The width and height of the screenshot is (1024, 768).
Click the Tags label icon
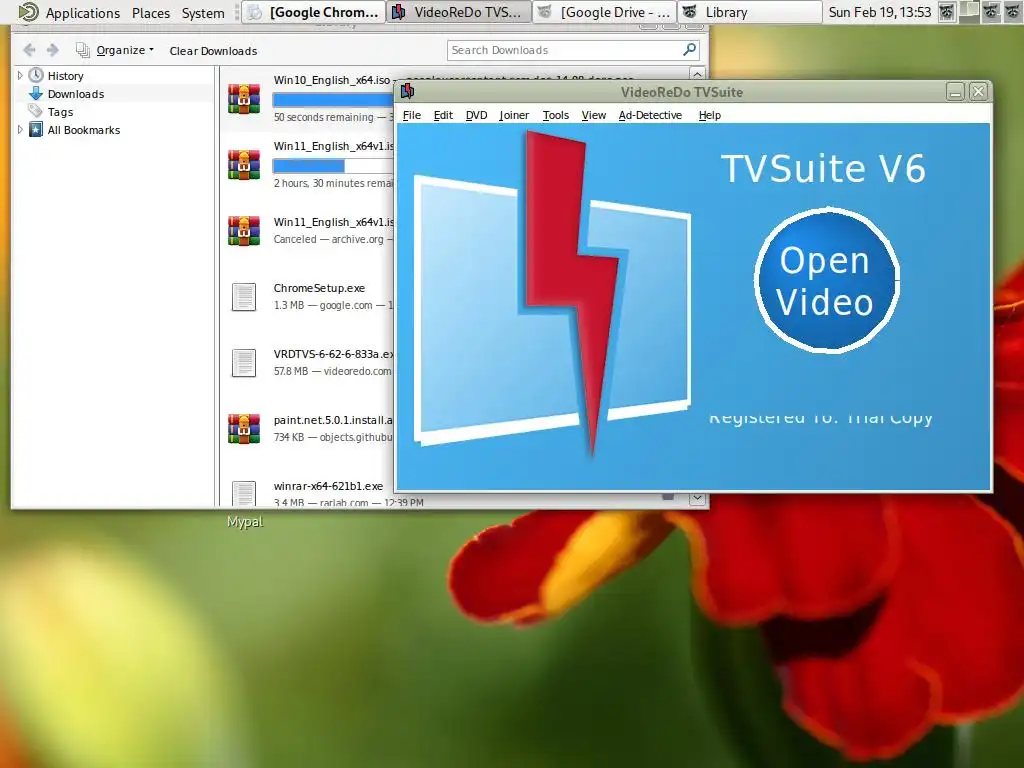[x=36, y=112]
